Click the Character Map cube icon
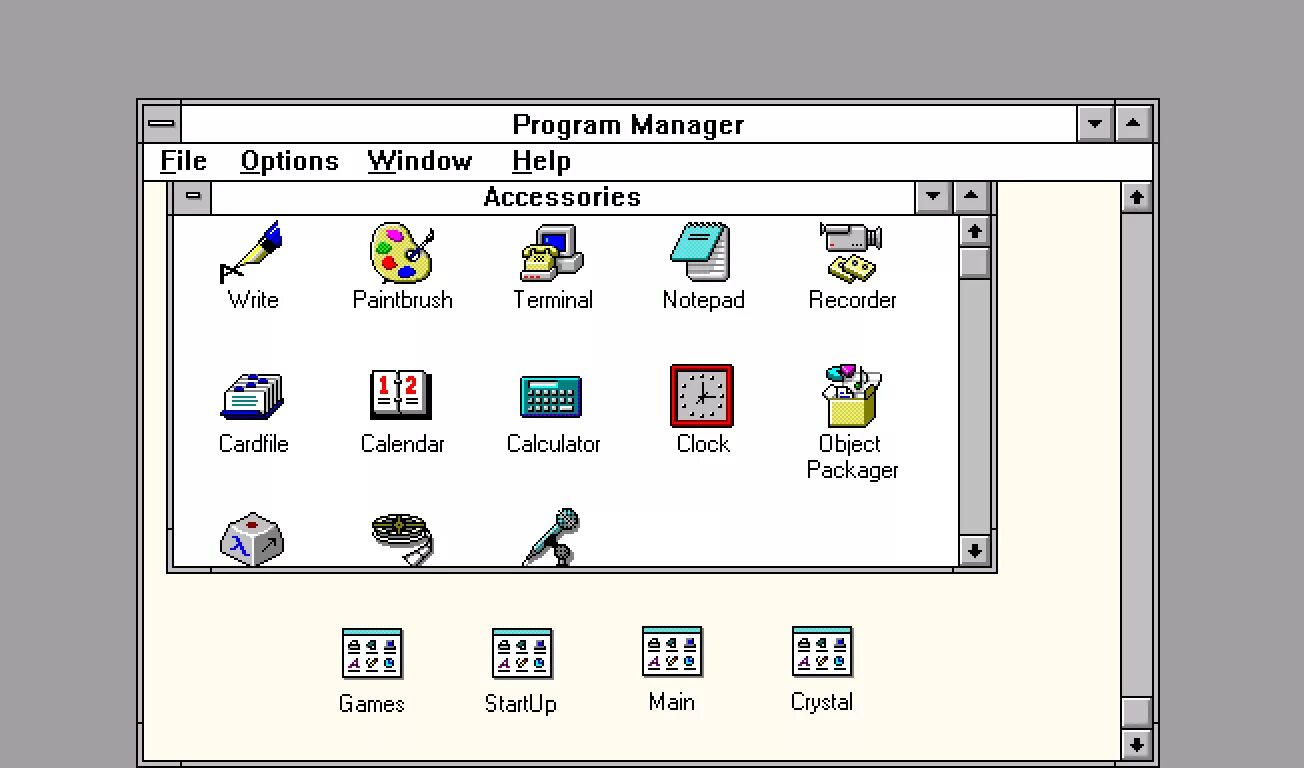 252,539
